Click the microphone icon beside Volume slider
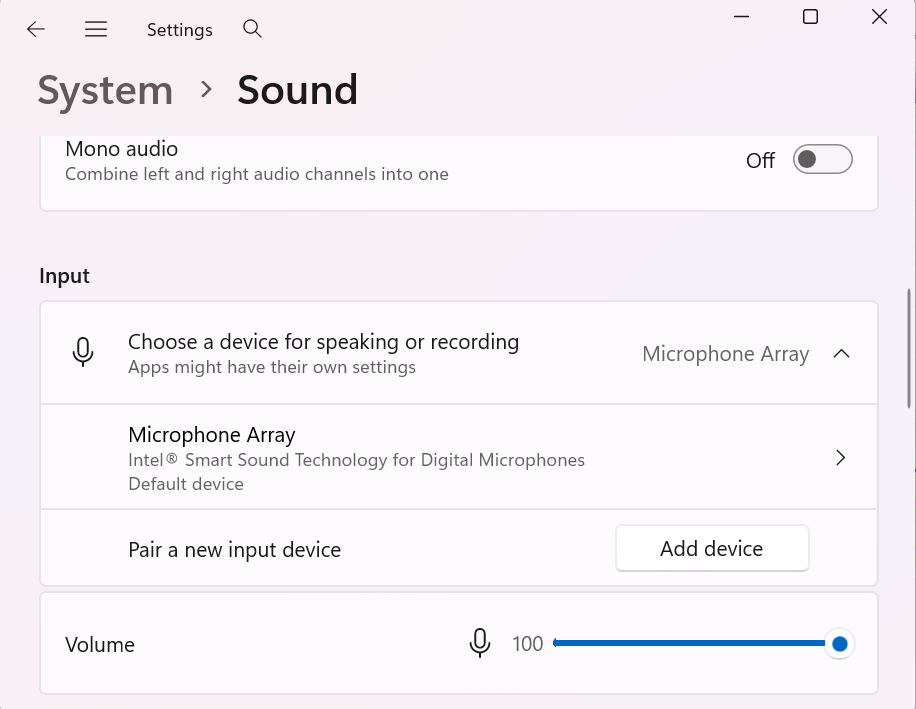Viewport: 916px width, 709px height. pyautogui.click(x=479, y=643)
